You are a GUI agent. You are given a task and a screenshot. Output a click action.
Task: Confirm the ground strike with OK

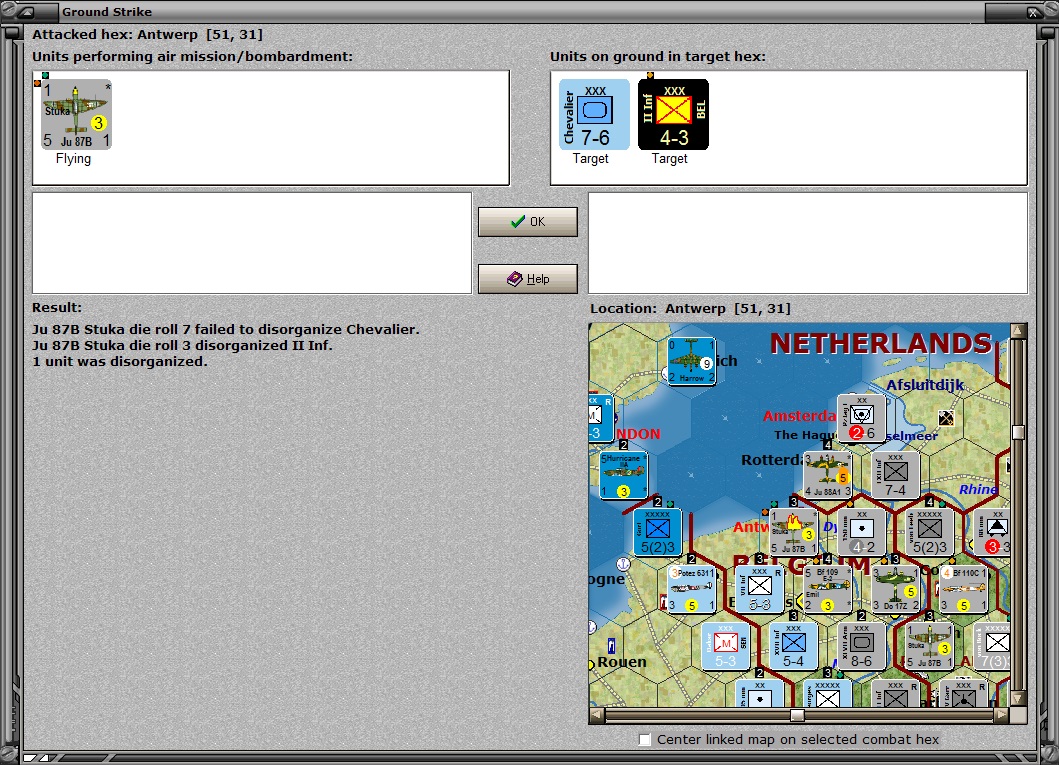click(x=527, y=221)
